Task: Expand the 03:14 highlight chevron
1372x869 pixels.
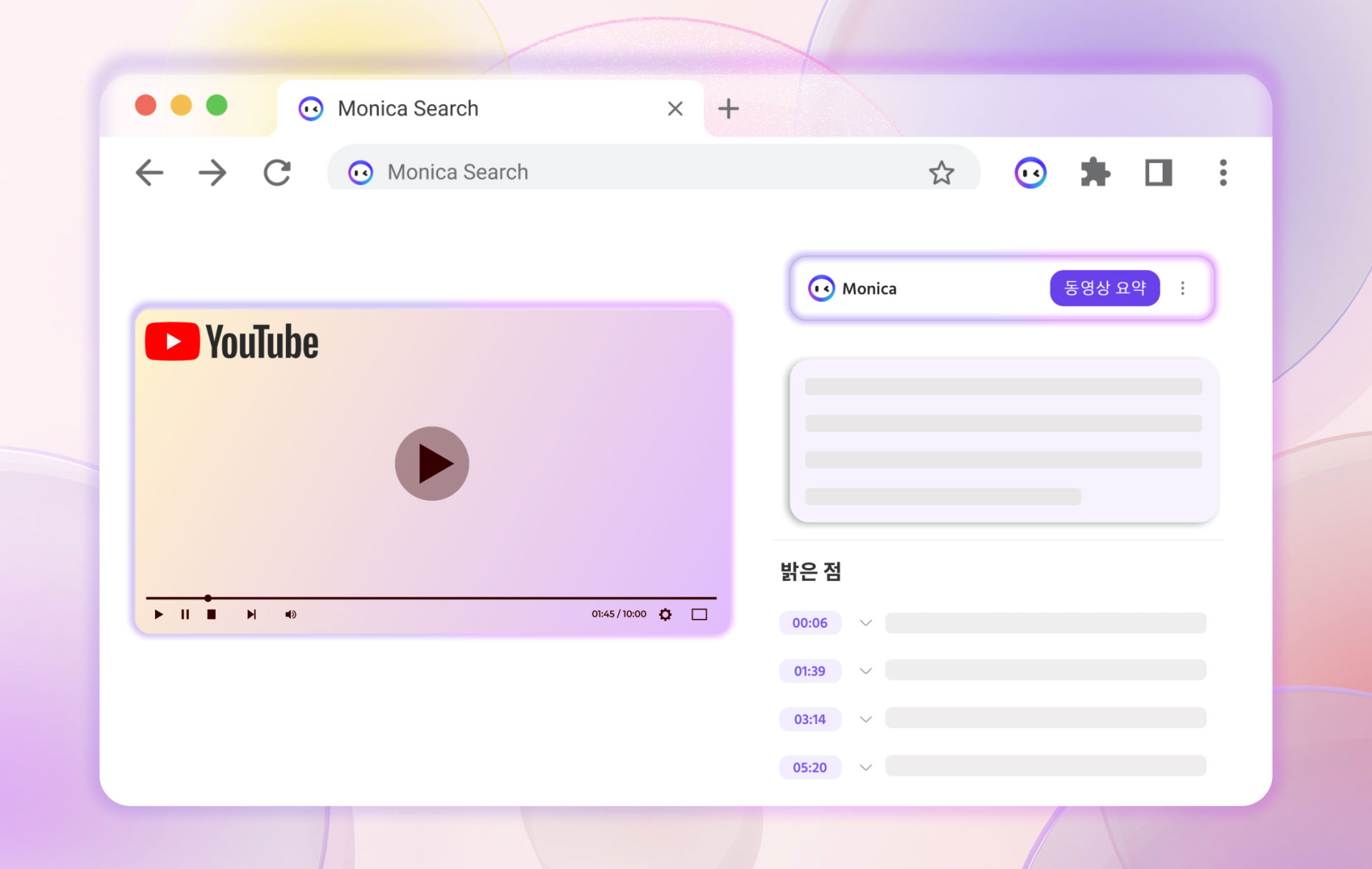Action: pyautogui.click(x=865, y=719)
